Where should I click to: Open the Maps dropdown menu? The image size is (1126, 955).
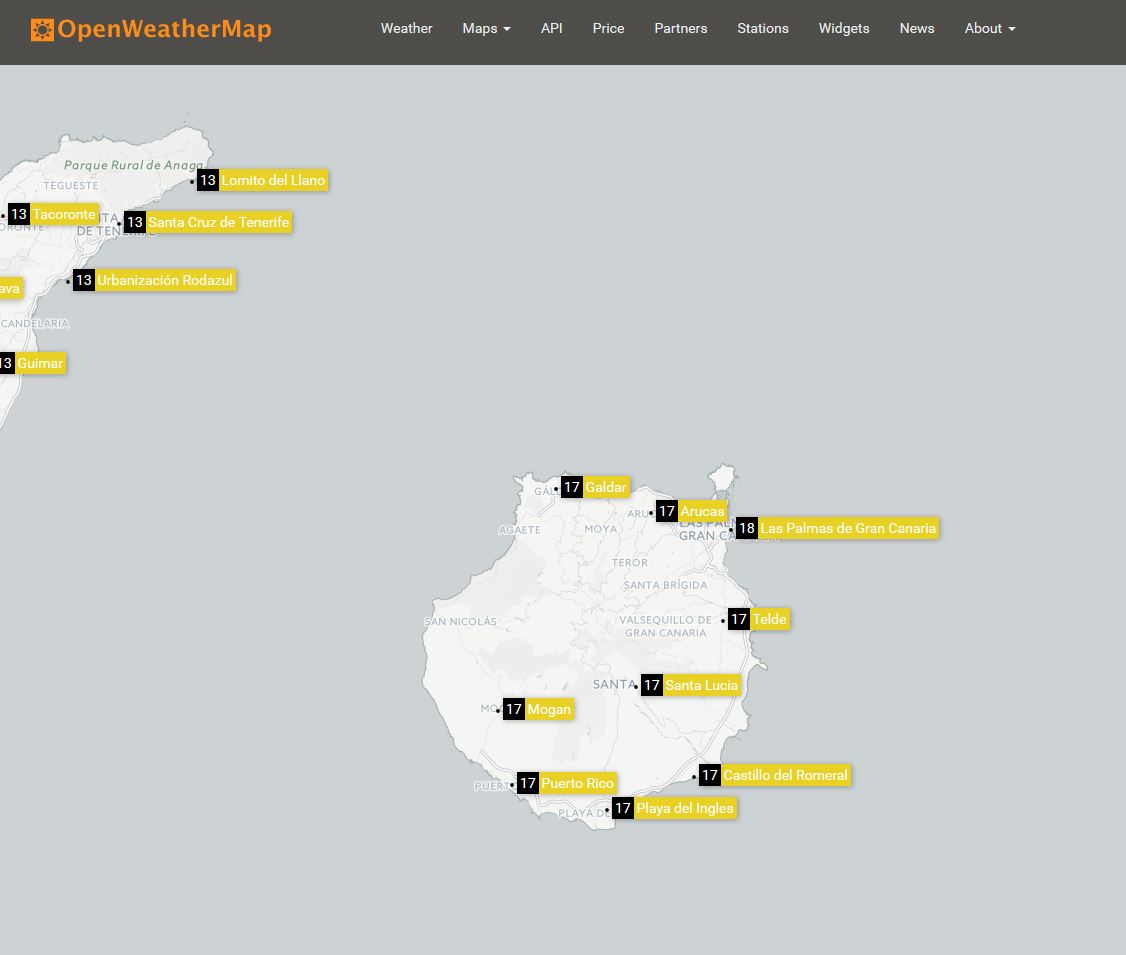(486, 28)
